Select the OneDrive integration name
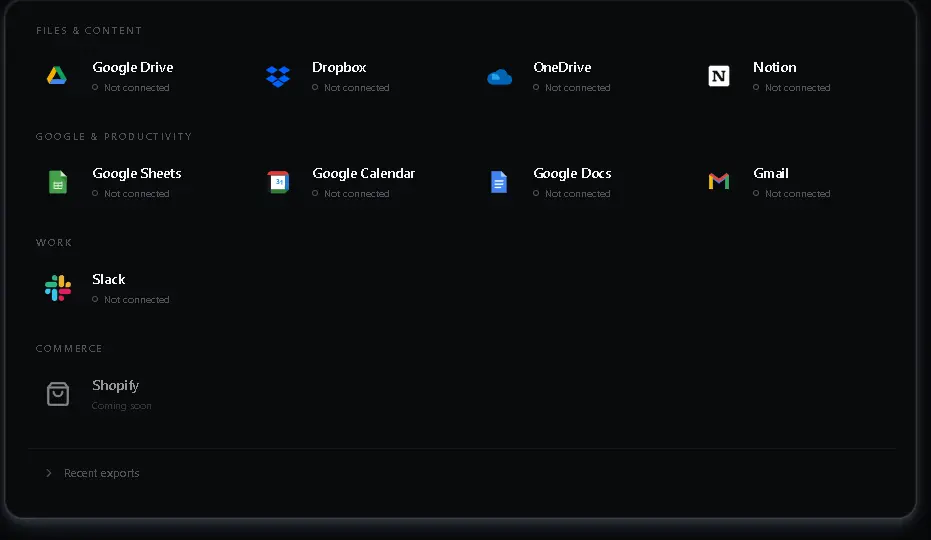 tap(562, 67)
